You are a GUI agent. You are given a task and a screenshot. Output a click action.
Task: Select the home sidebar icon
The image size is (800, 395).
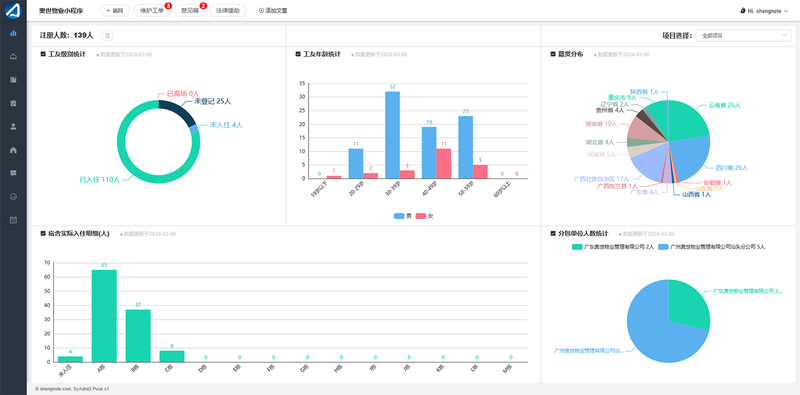[x=13, y=150]
